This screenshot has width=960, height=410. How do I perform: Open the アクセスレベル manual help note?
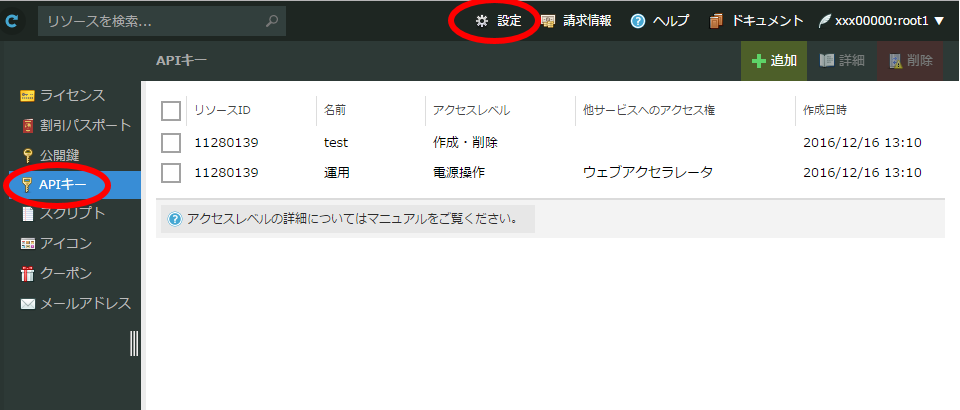pos(348,219)
